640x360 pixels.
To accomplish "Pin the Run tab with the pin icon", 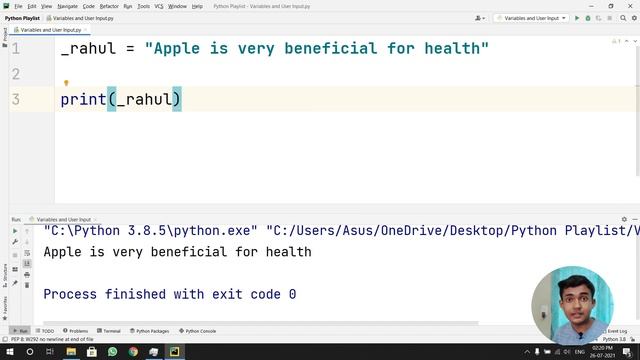I will coord(15,283).
